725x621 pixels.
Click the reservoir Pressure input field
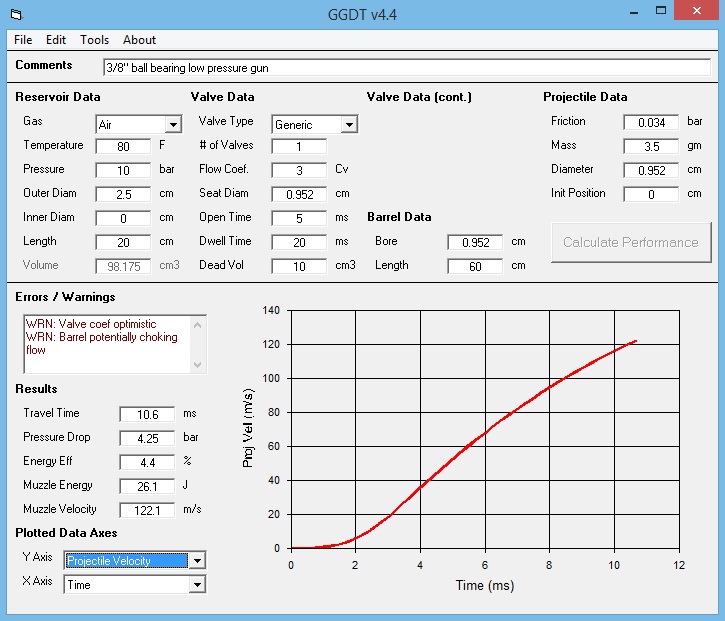coord(124,170)
